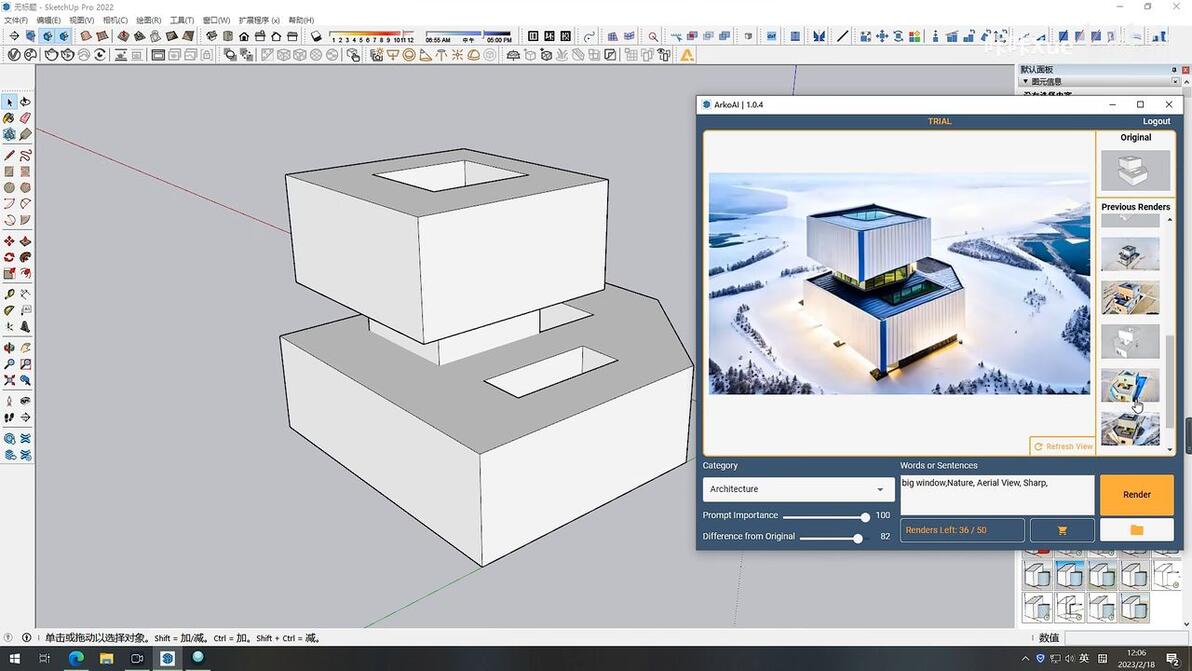Select the arrow Select tool
1192x671 pixels.
9,102
